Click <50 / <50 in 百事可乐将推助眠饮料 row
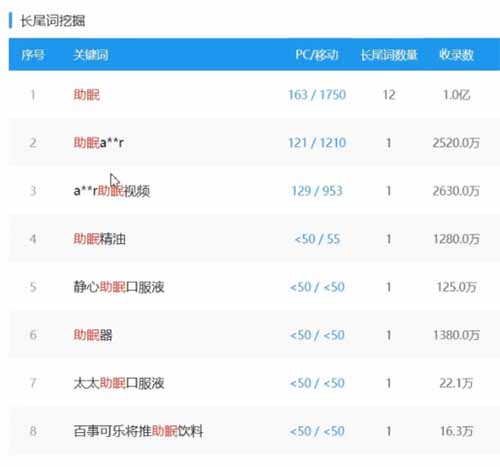This screenshot has height=467, width=500. point(317,431)
